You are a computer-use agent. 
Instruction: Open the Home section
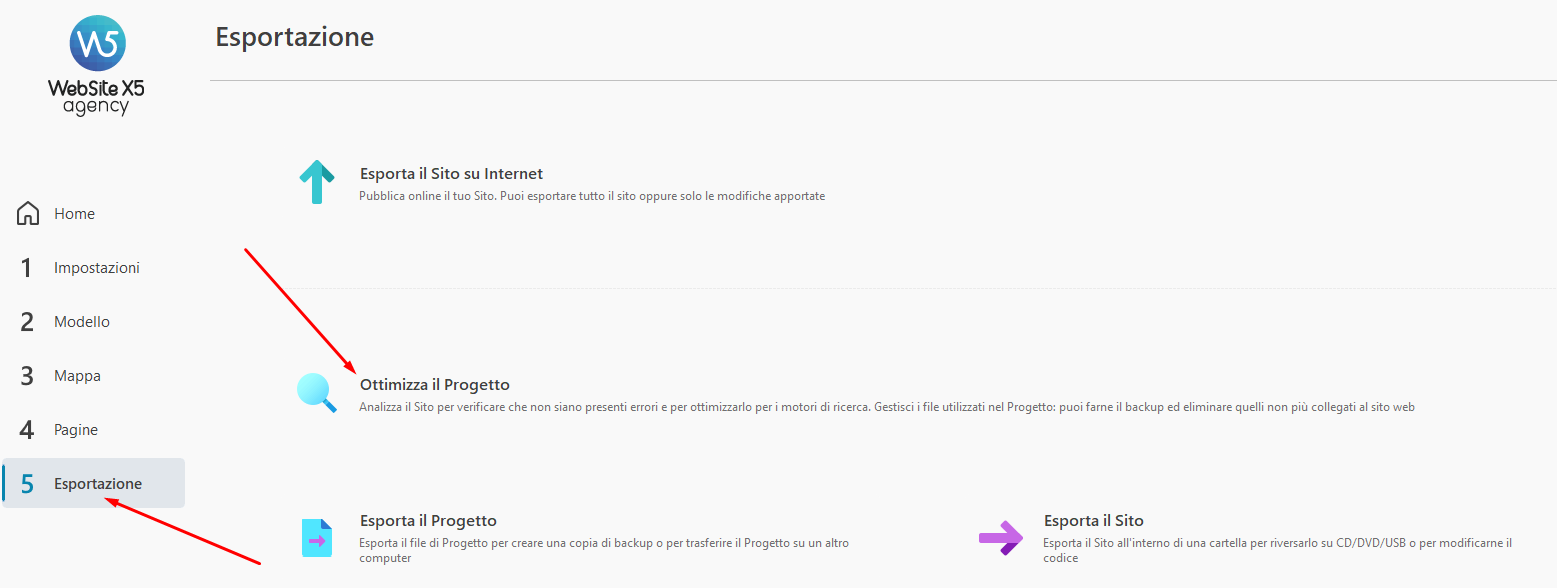[75, 214]
